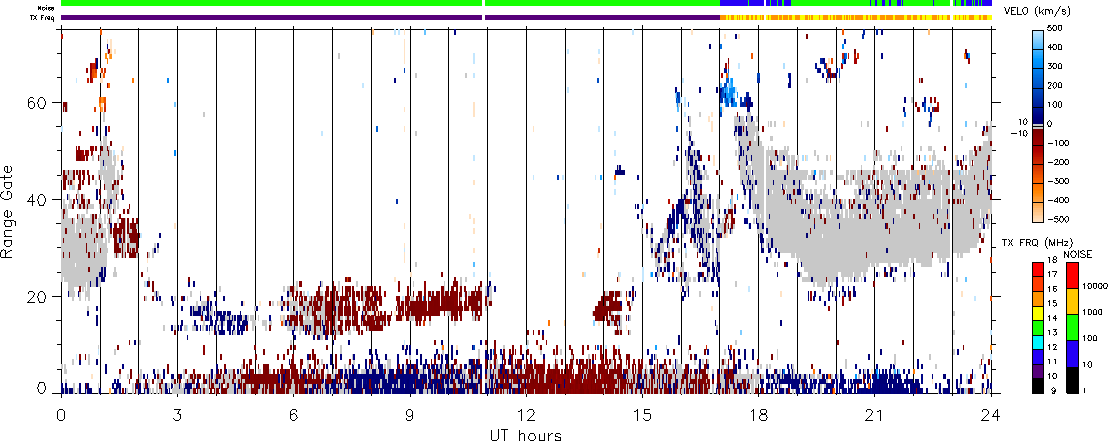Viewport: 1108px width, 441px height.
Task: Click x-axis tick label "9"
Action: click(x=410, y=416)
